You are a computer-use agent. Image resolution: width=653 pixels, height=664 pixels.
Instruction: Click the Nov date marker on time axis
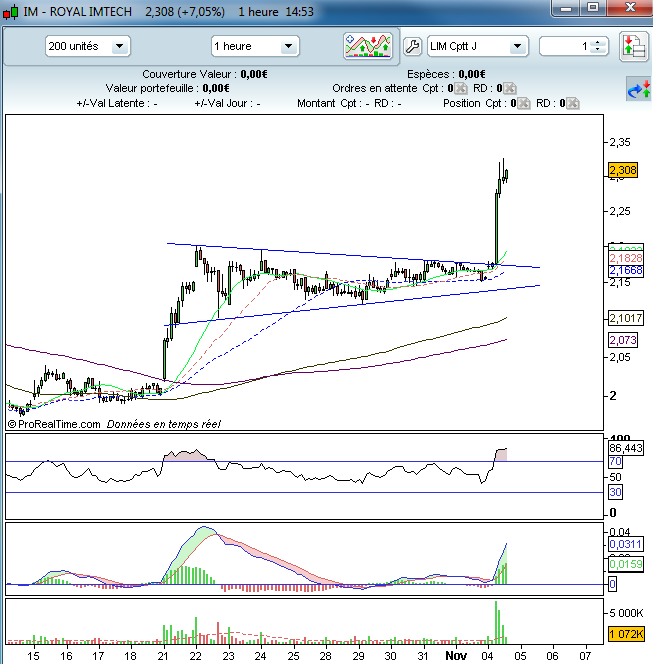pos(456,656)
